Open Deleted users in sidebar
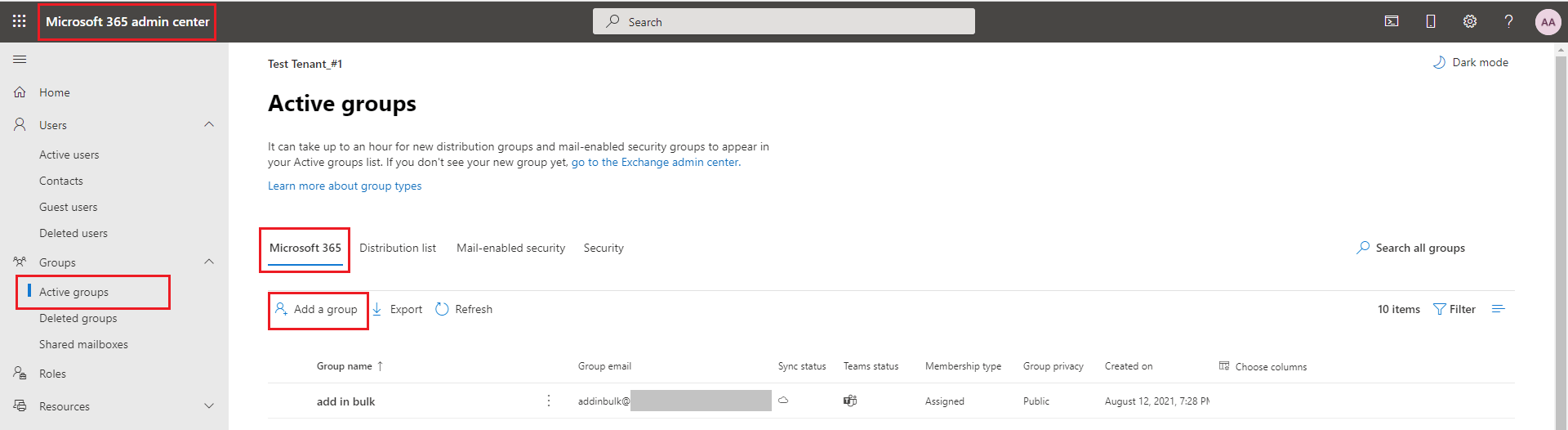The height and width of the screenshot is (430, 1568). 73,233
